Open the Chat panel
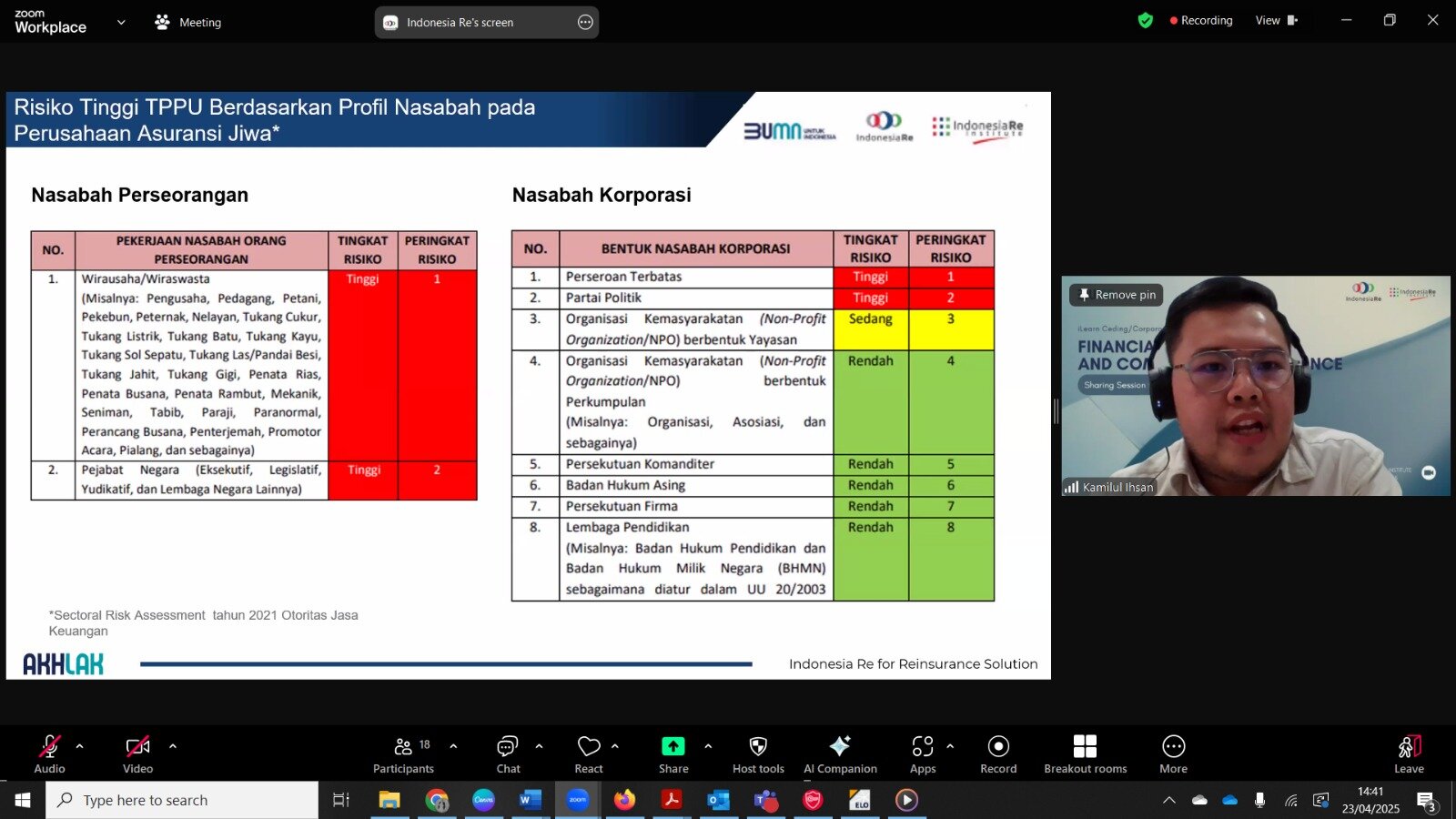The height and width of the screenshot is (819, 1456). 508,754
